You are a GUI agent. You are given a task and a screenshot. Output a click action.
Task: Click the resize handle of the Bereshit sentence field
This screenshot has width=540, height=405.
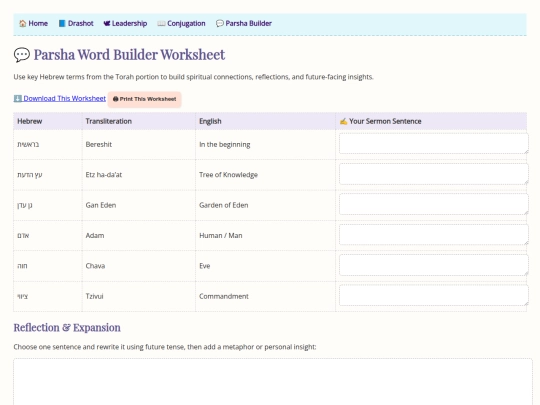pos(526,152)
